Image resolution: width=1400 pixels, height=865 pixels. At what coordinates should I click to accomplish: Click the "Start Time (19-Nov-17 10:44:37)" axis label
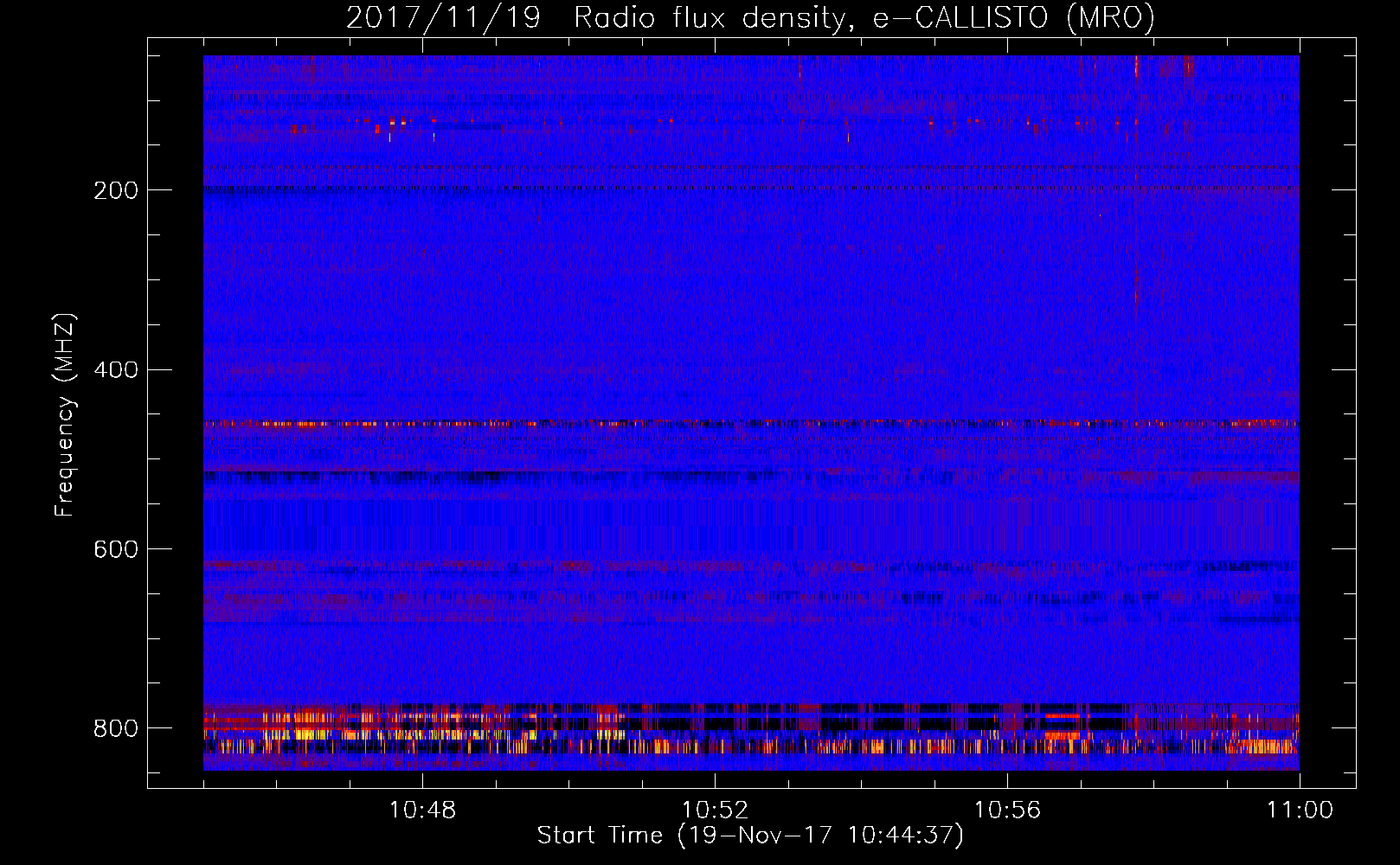(x=750, y=836)
